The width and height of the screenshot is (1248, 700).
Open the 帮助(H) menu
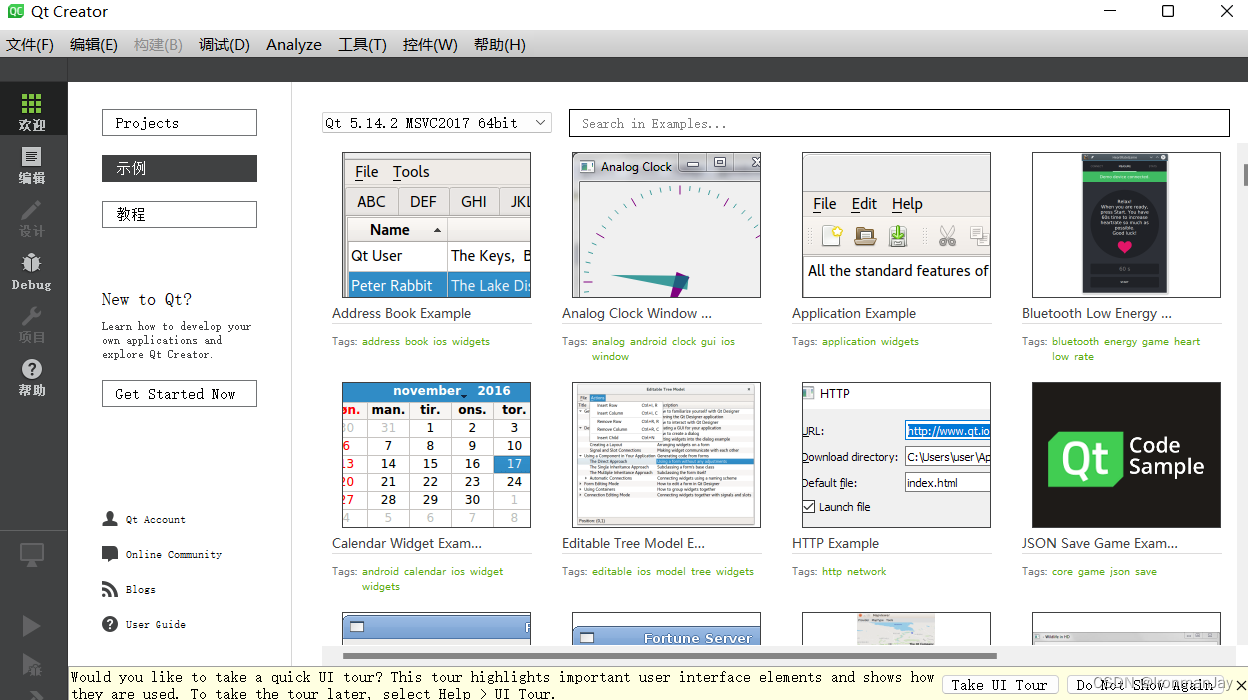[x=499, y=45]
